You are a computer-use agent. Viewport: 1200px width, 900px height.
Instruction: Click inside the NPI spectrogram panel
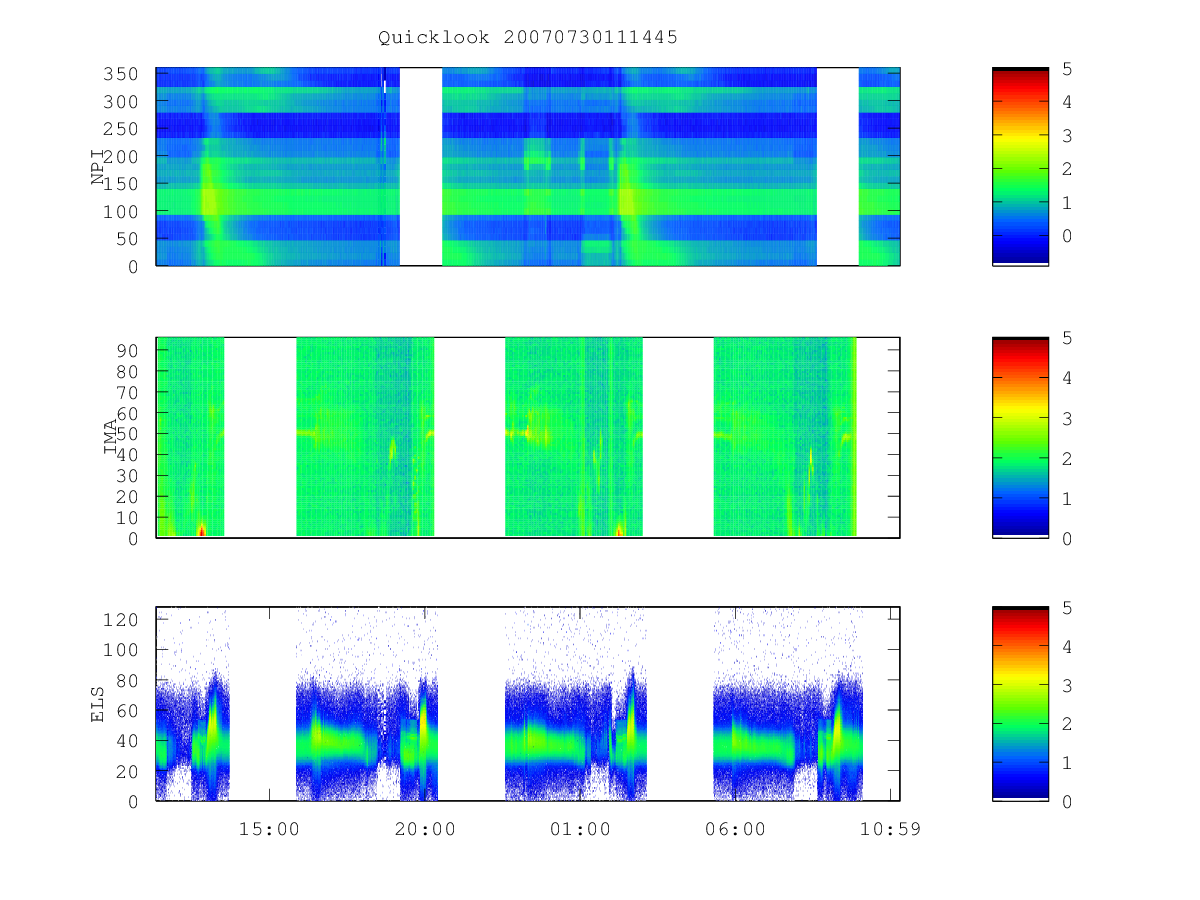528,166
